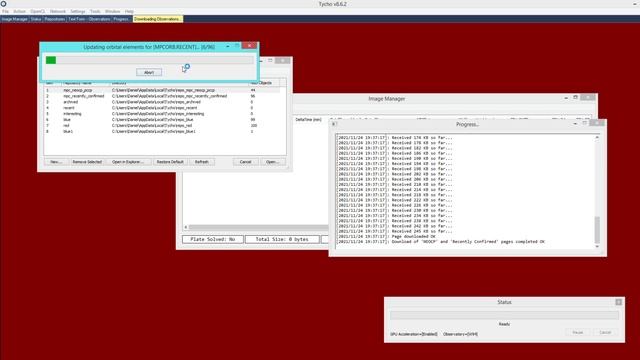Click the Tycho application icon in title bar
The width and height of the screenshot is (640, 360).
[3, 4]
